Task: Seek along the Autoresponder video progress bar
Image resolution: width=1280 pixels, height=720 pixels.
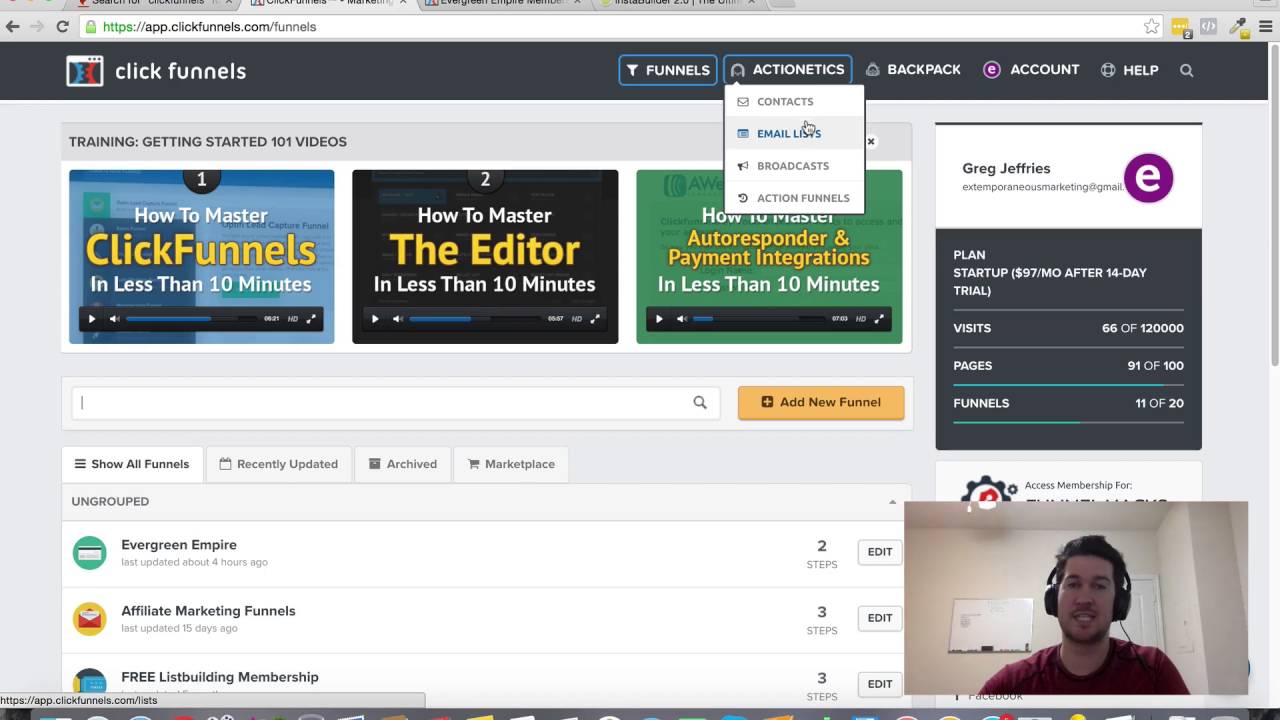Action: coord(758,319)
